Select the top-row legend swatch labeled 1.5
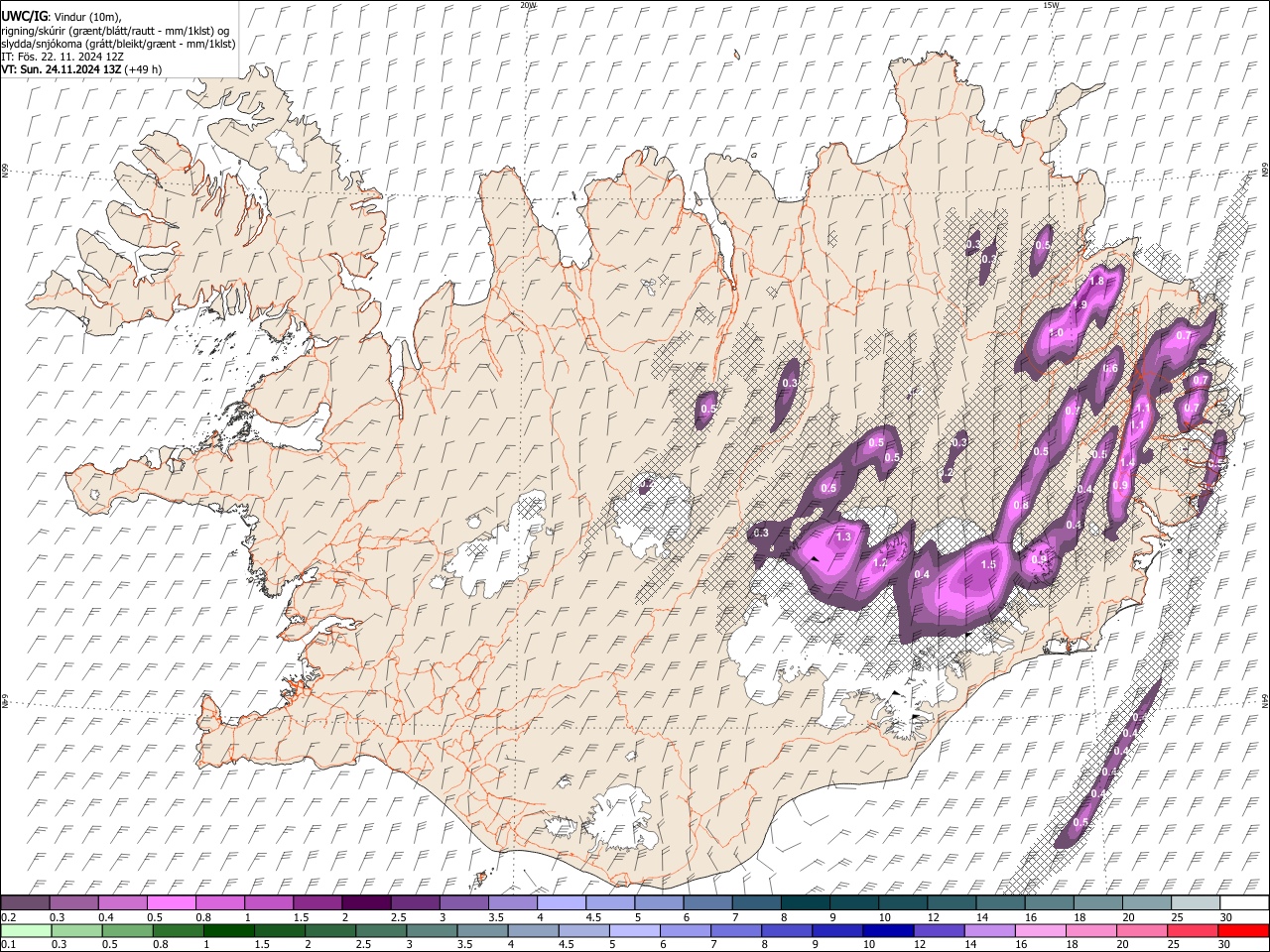The image size is (1270, 952). (x=317, y=902)
